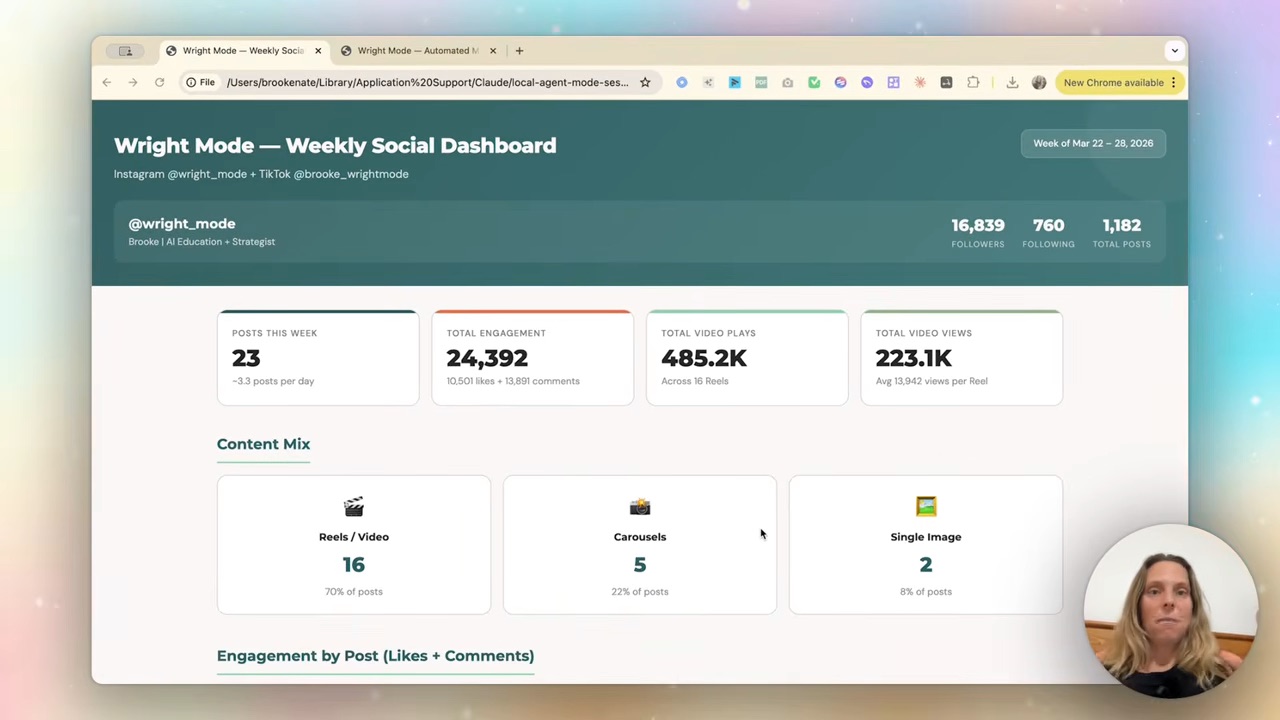1280x720 pixels.
Task: Open the dark square extension icon
Action: pos(947,82)
